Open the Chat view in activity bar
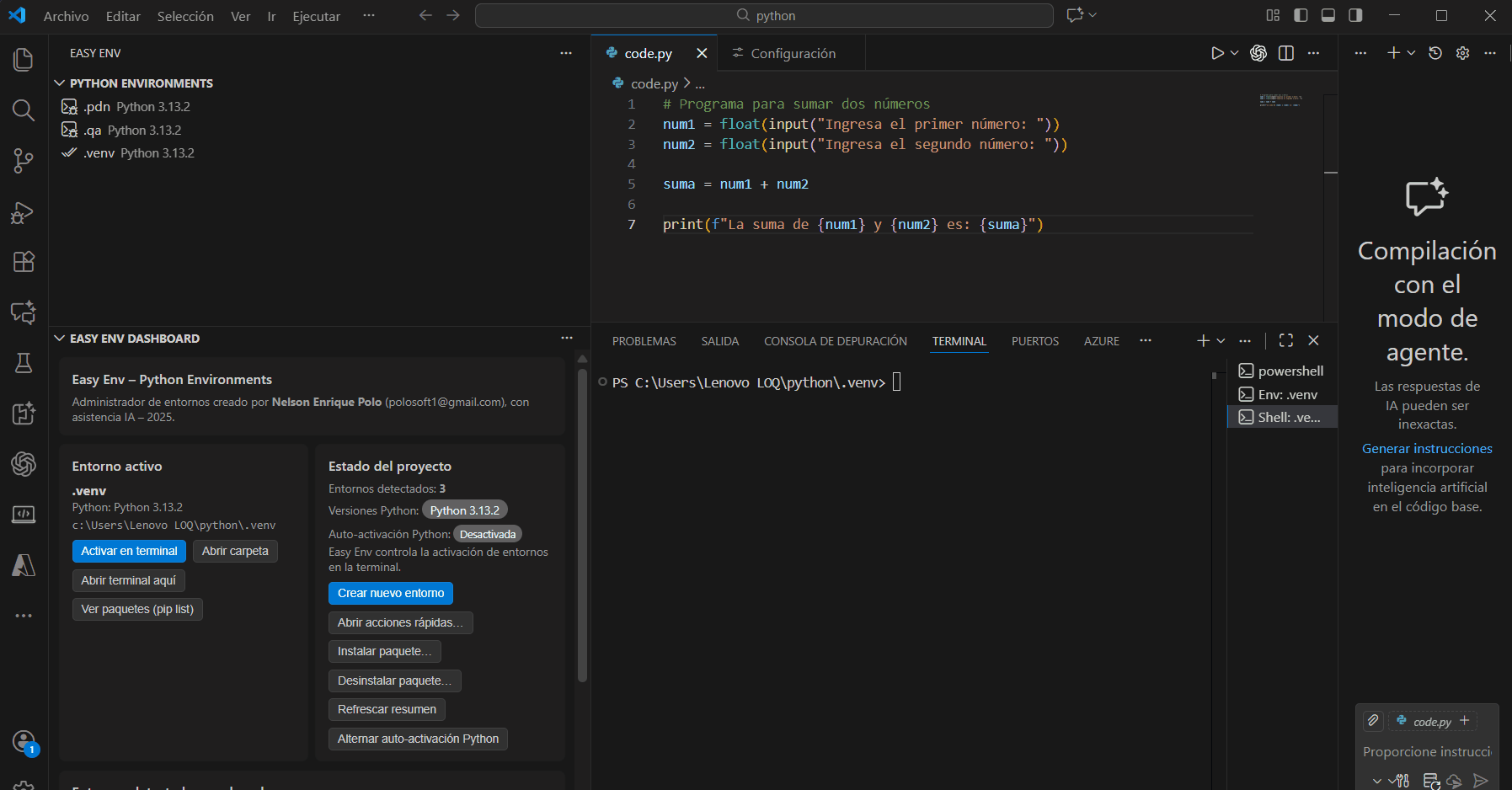The image size is (1512, 790). pyautogui.click(x=24, y=312)
